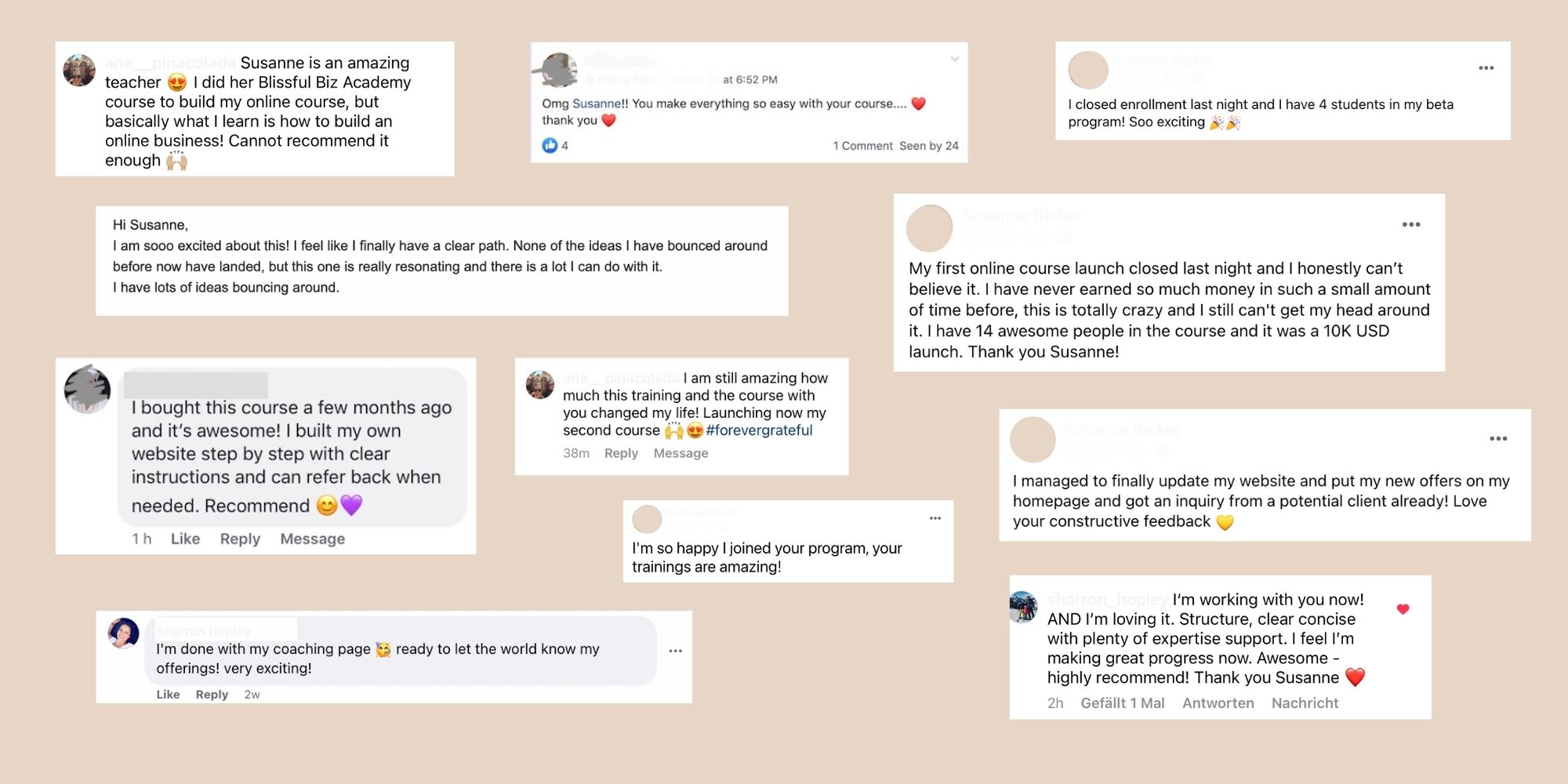Screen dimensions: 1568x784
Task: Click Like under the coaching page comment
Action: pos(168,695)
